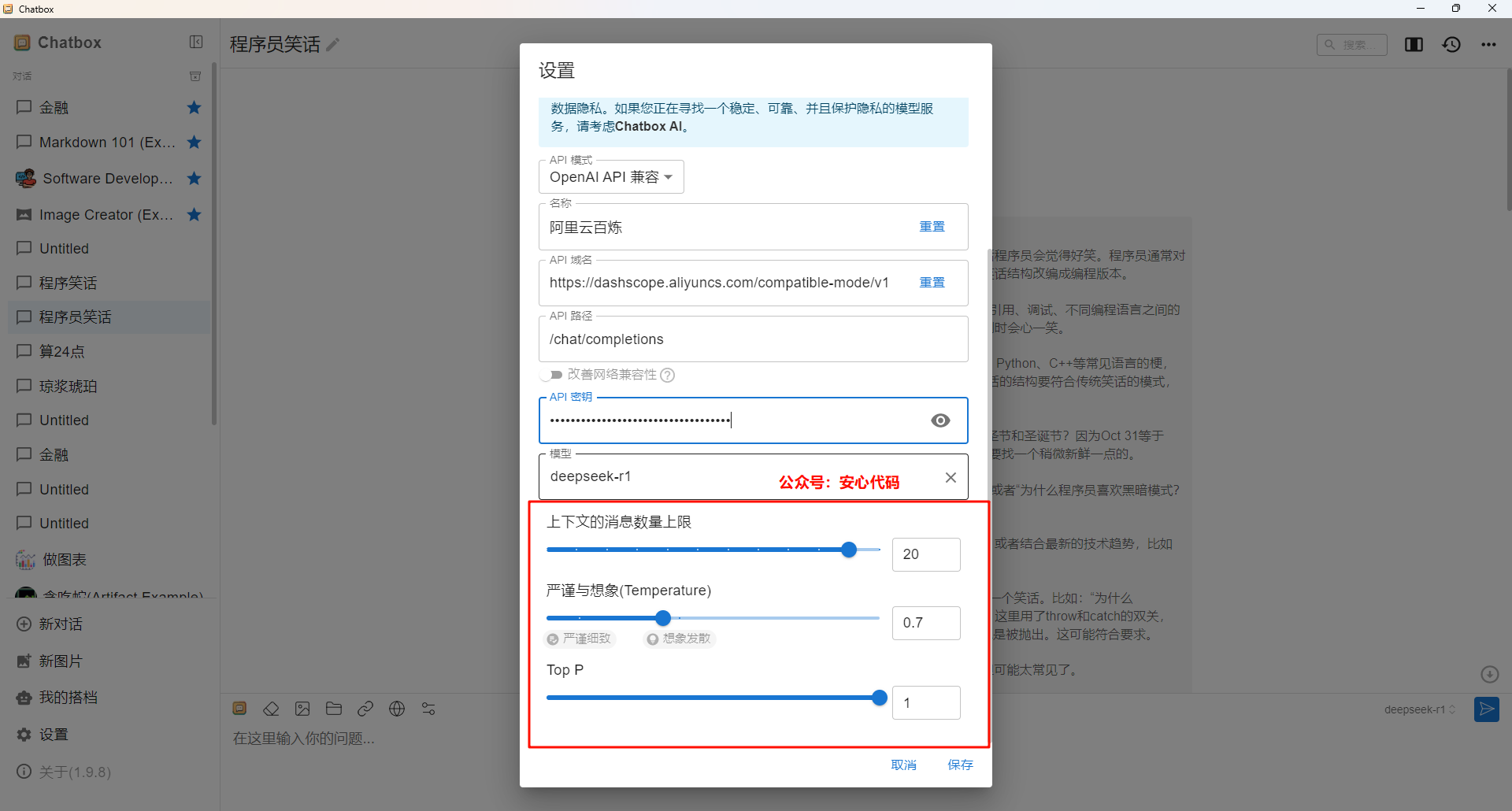Image resolution: width=1512 pixels, height=811 pixels.
Task: Show API key with the eye icon
Action: pyautogui.click(x=940, y=420)
